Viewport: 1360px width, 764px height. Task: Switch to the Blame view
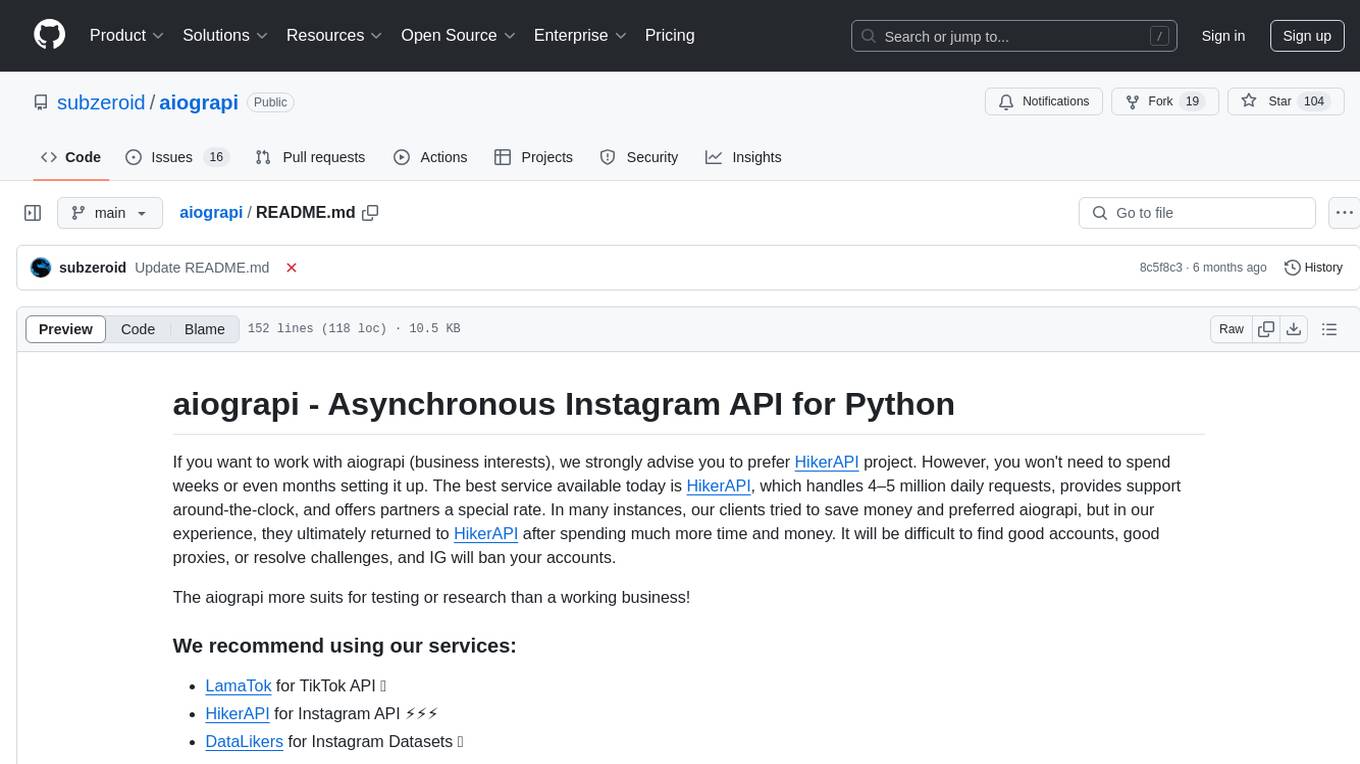coord(204,329)
